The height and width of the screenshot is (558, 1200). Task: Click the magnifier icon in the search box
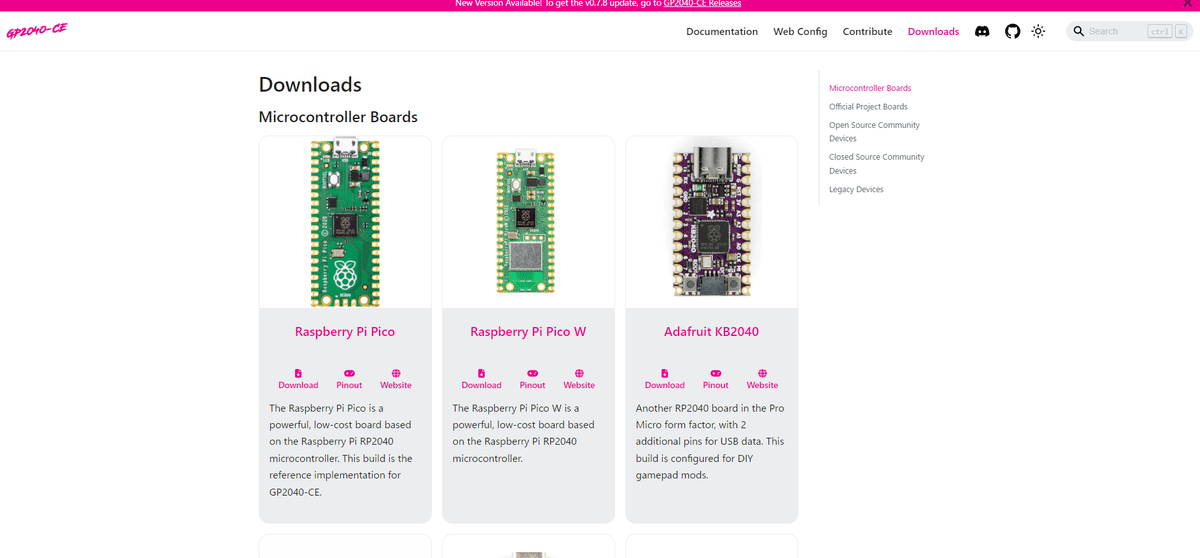point(1079,31)
